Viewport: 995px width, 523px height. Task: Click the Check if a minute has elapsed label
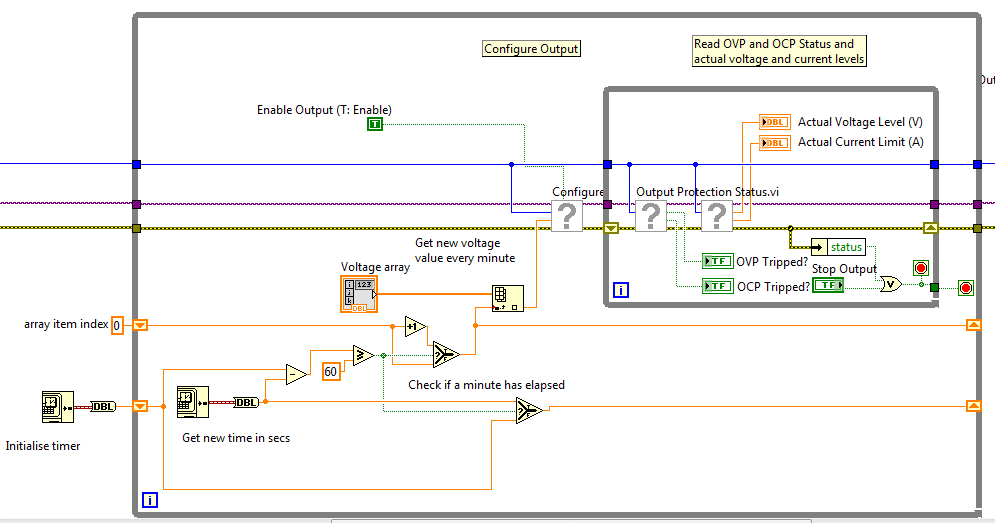tap(486, 385)
